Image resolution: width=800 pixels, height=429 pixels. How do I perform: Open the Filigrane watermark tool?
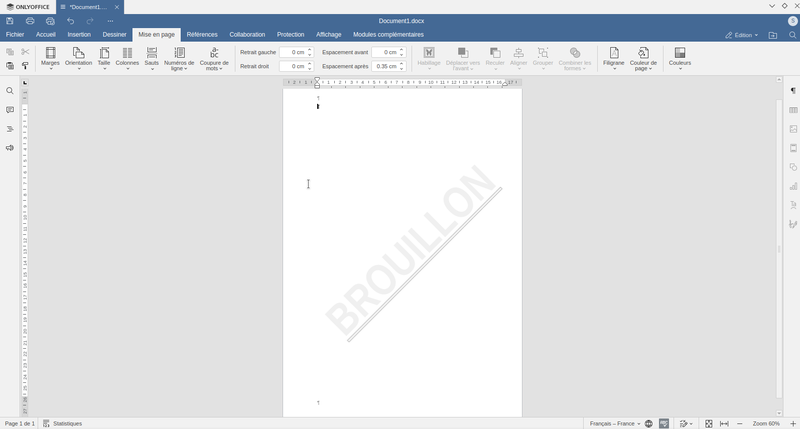point(613,56)
